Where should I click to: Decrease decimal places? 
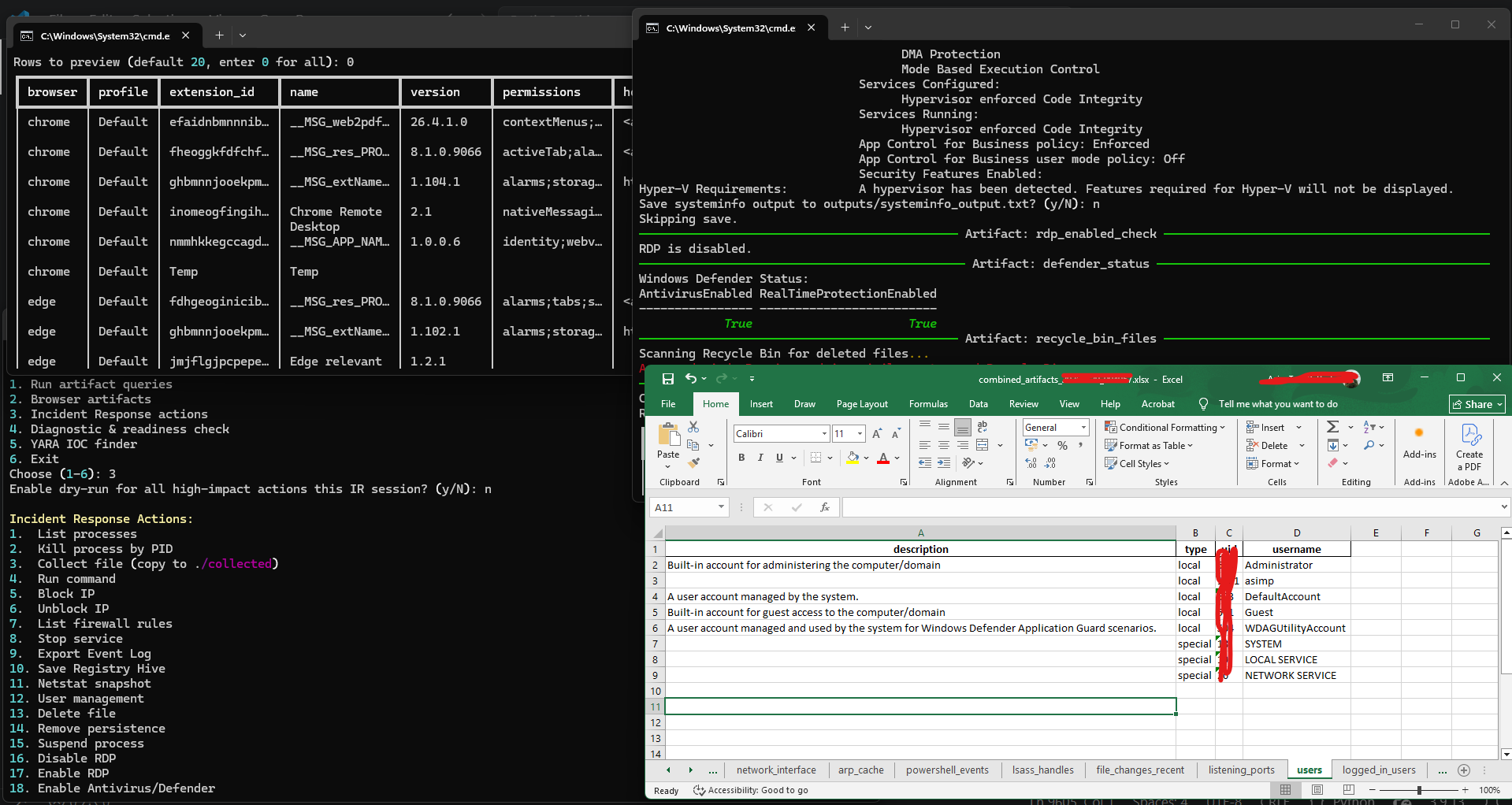pyautogui.click(x=1051, y=464)
